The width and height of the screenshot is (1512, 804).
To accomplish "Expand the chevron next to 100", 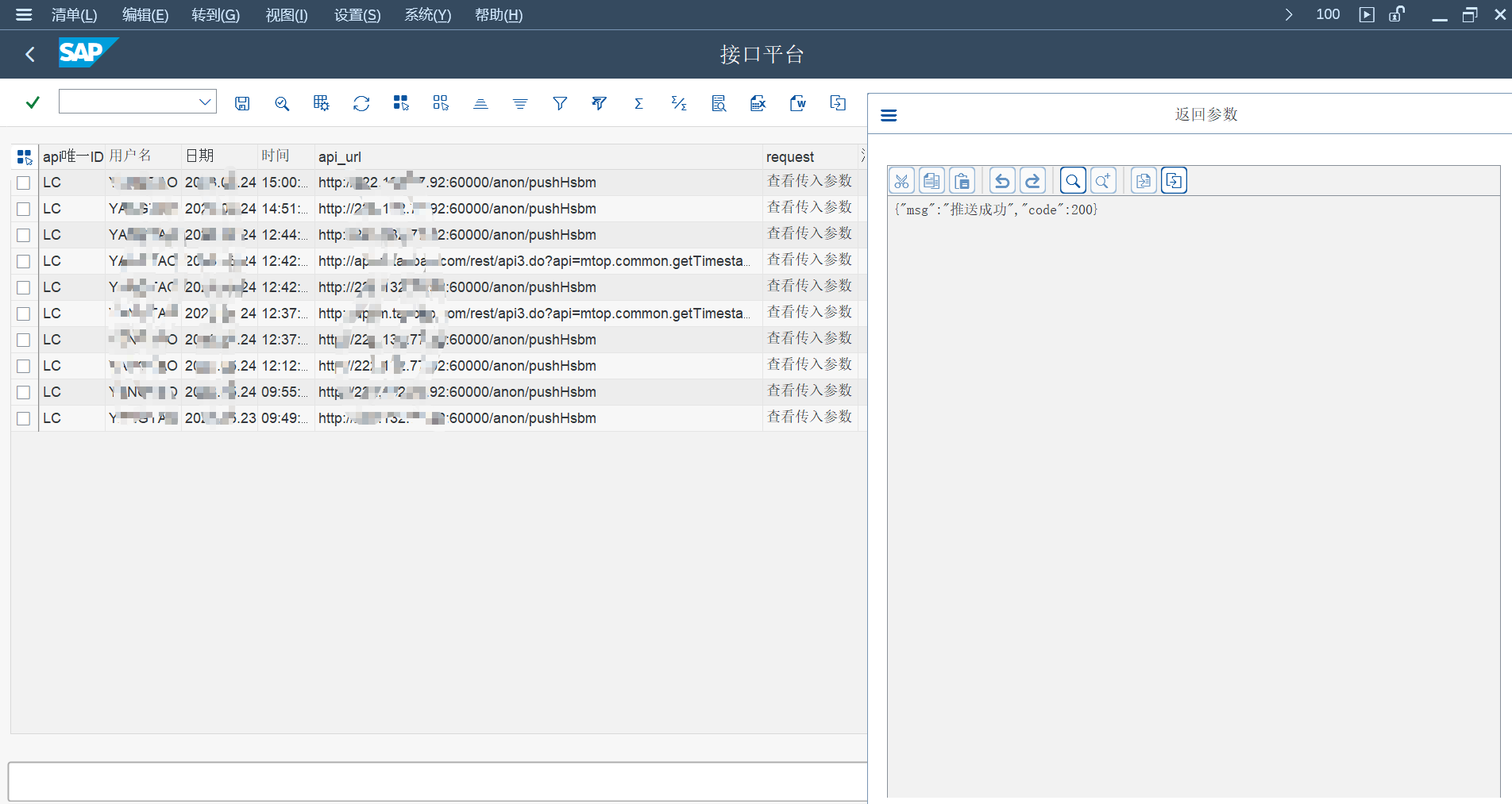I will click(x=1288, y=14).
